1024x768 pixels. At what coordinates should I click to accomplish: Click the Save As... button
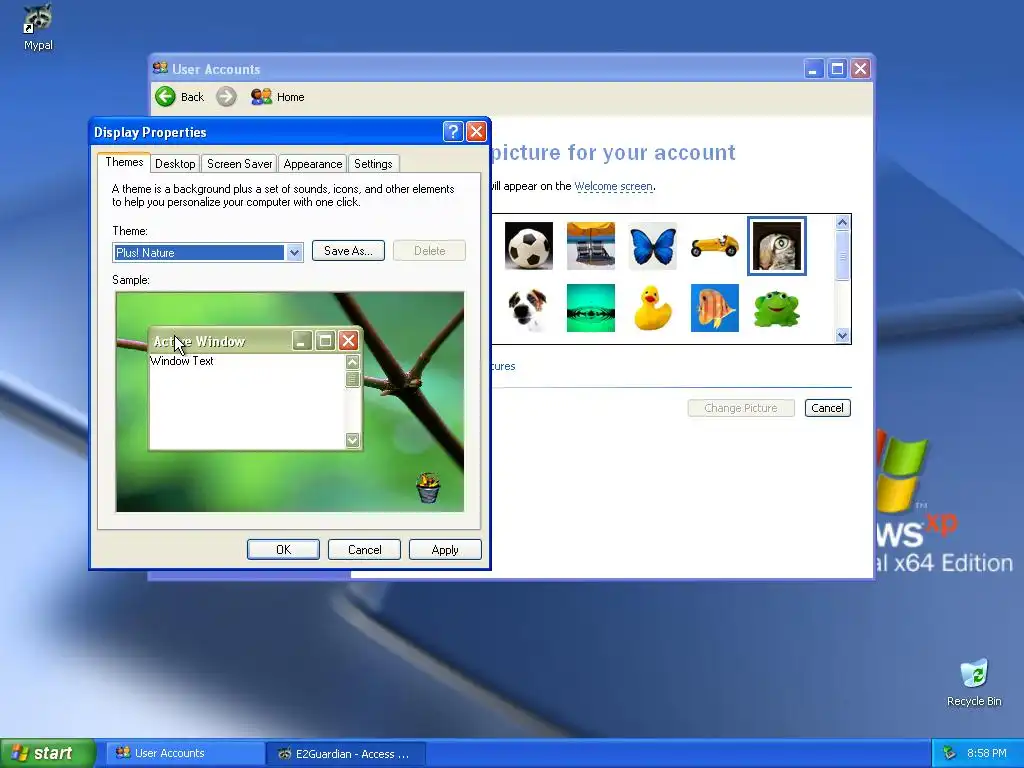coord(348,251)
